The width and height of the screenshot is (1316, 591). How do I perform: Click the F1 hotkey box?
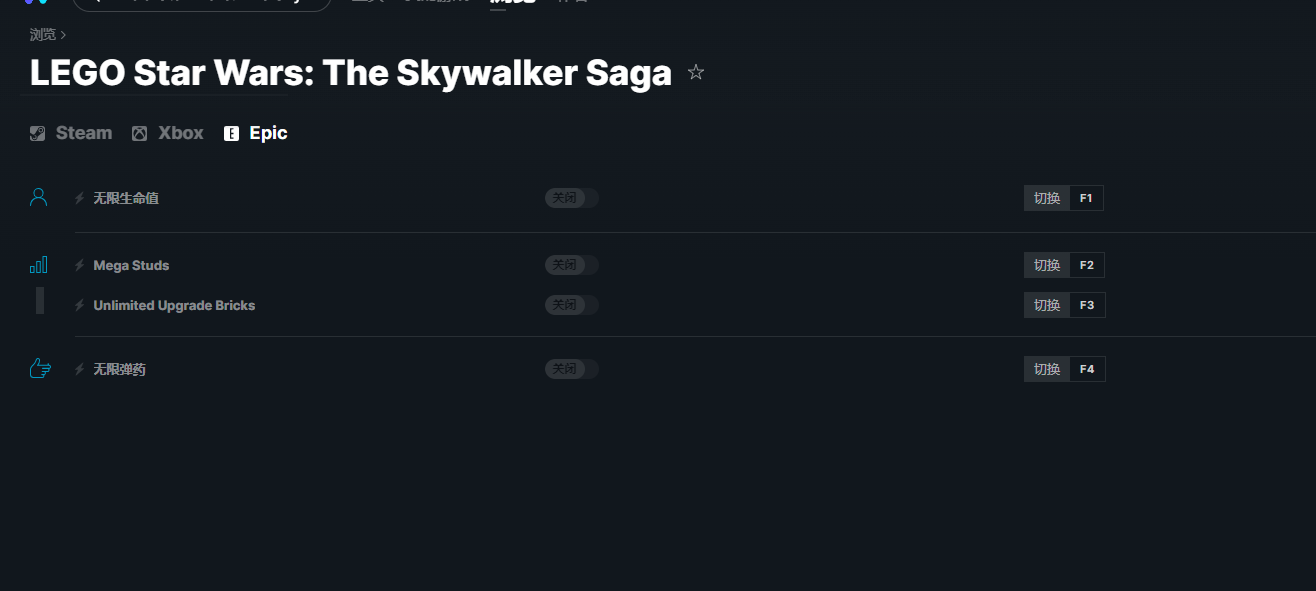[1086, 198]
